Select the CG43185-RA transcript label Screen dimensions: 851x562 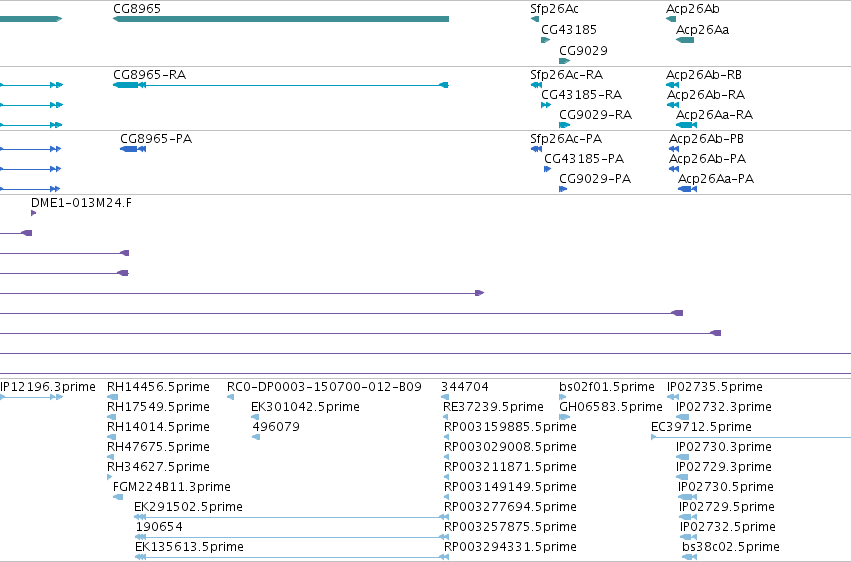(581, 95)
